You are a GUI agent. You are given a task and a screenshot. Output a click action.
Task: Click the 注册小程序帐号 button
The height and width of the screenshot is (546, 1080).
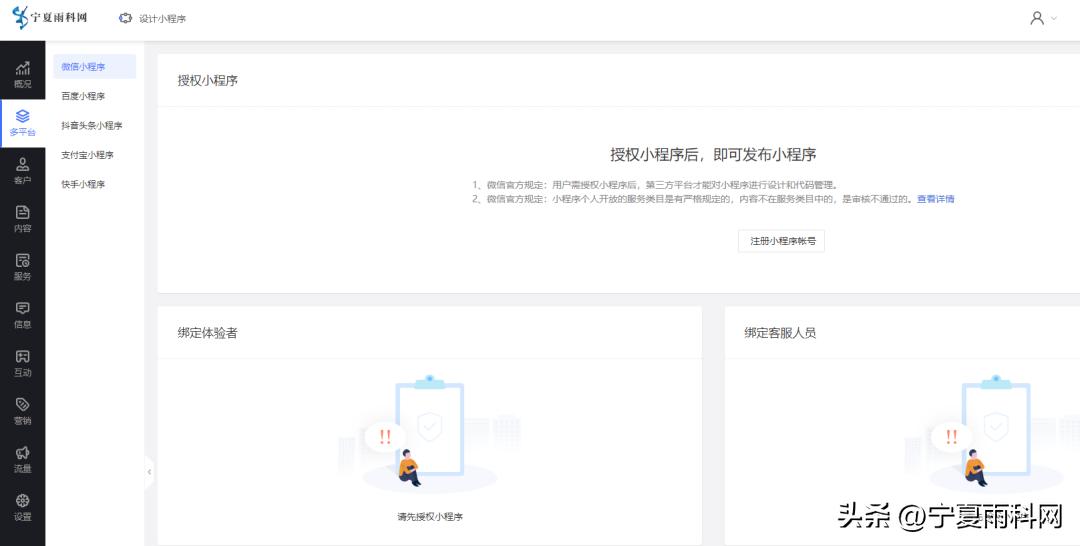781,241
